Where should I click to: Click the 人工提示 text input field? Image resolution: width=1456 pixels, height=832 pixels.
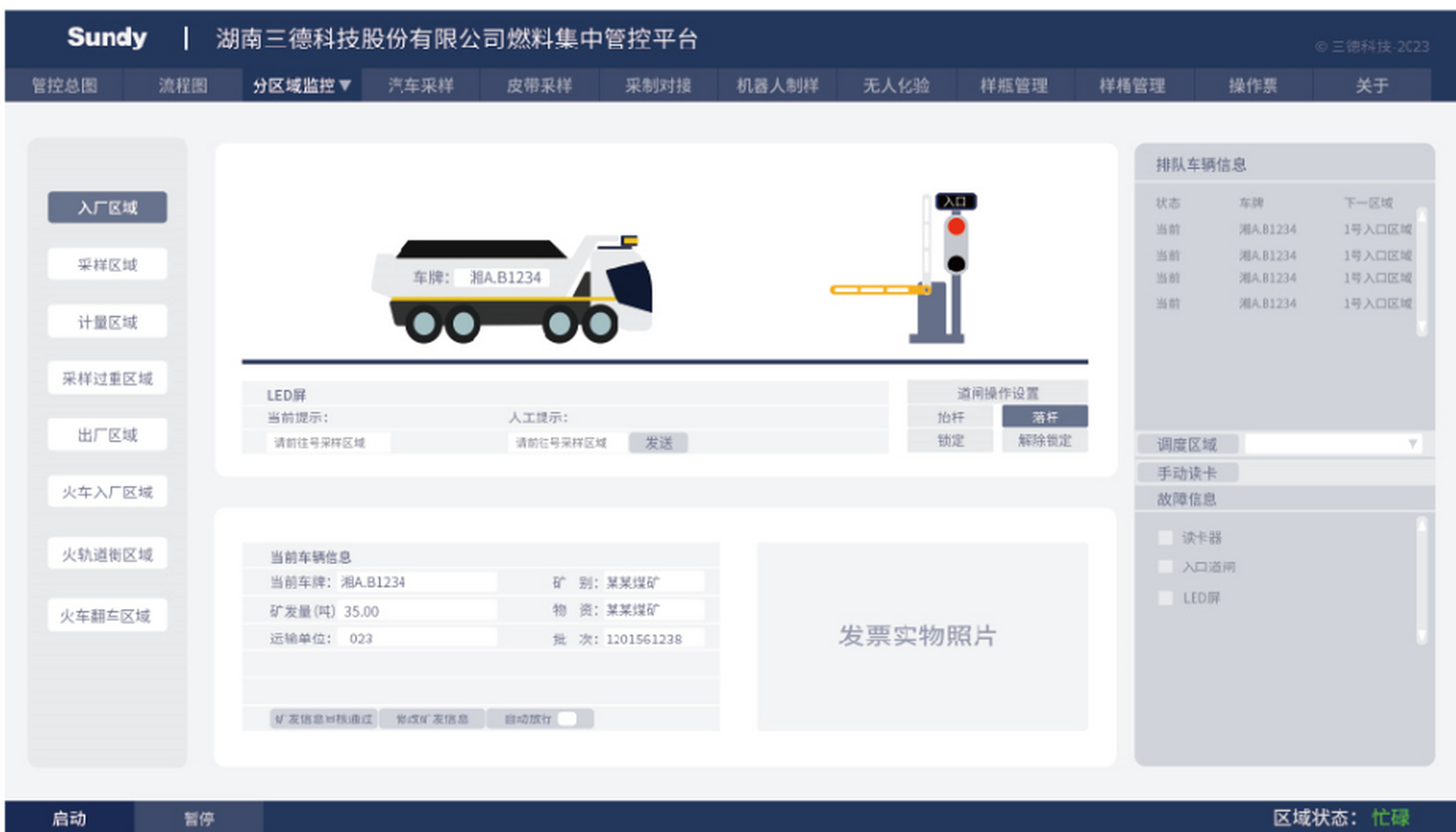(x=566, y=442)
